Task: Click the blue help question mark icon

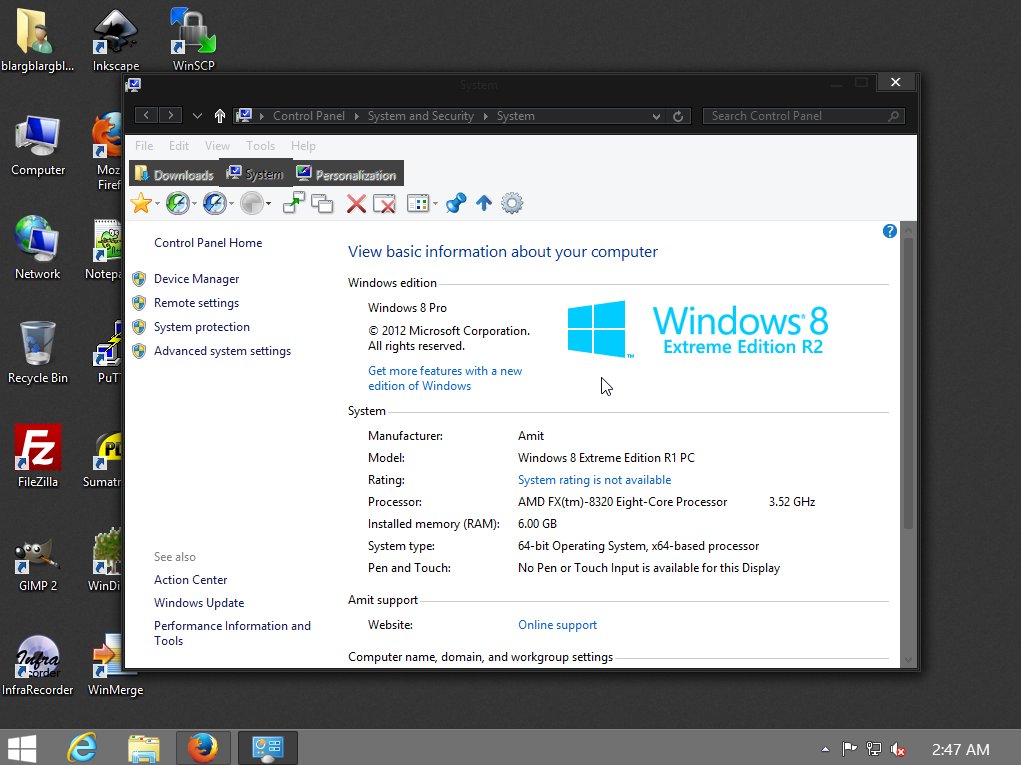Action: coord(889,231)
